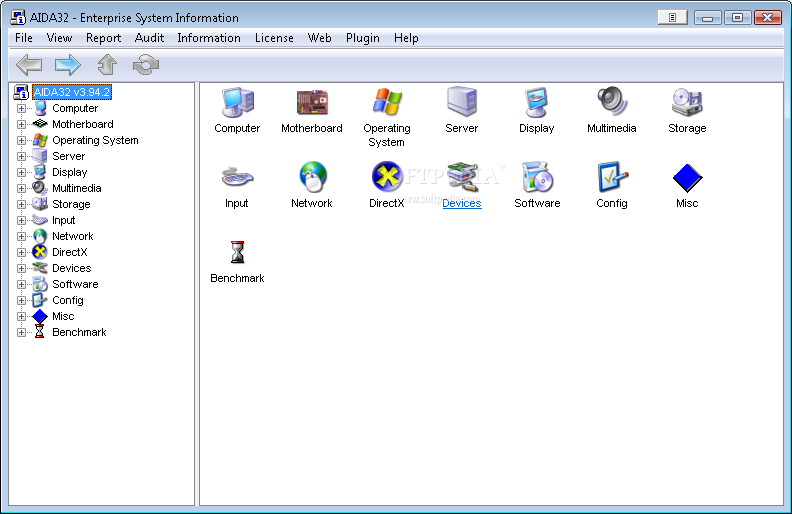
Task: Select Network in the tree
Action: tap(73, 236)
